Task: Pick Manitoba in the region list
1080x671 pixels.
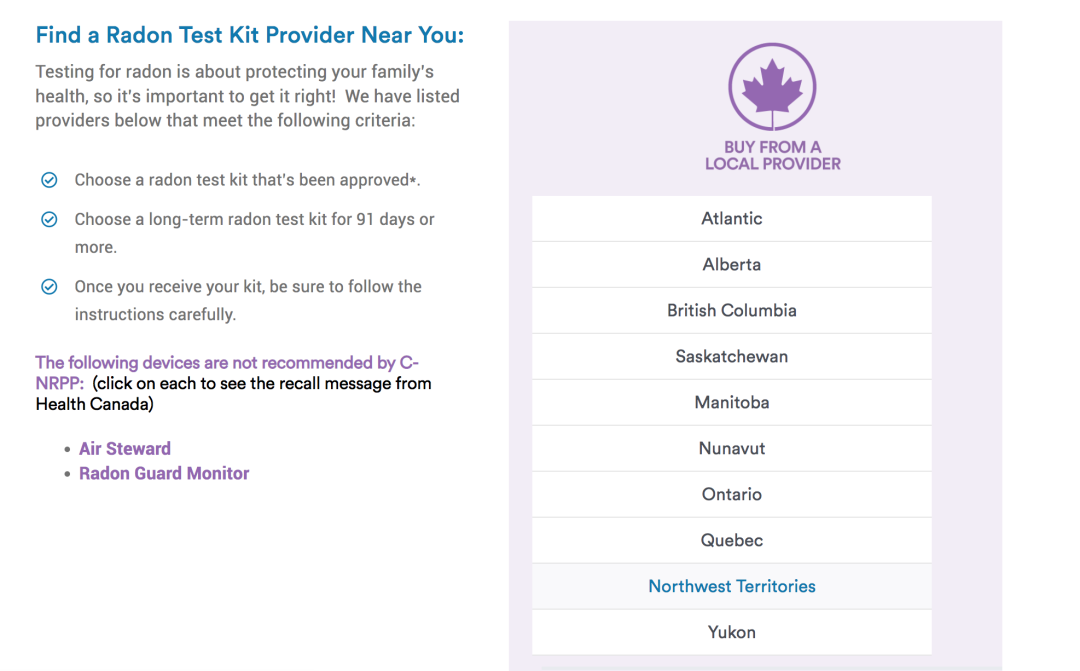Action: [731, 402]
